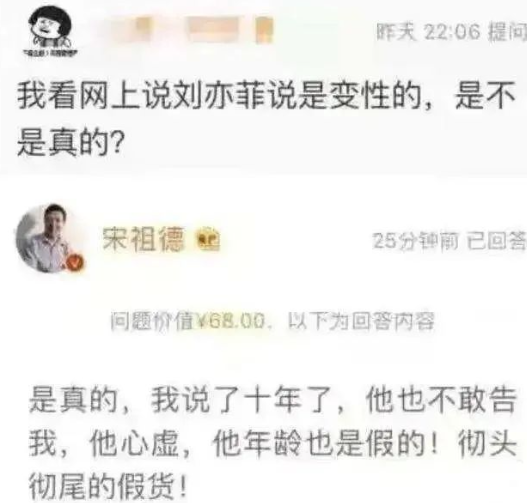Select question's second line 是真的?
The height and width of the screenshot is (503, 527).
click(x=69, y=143)
